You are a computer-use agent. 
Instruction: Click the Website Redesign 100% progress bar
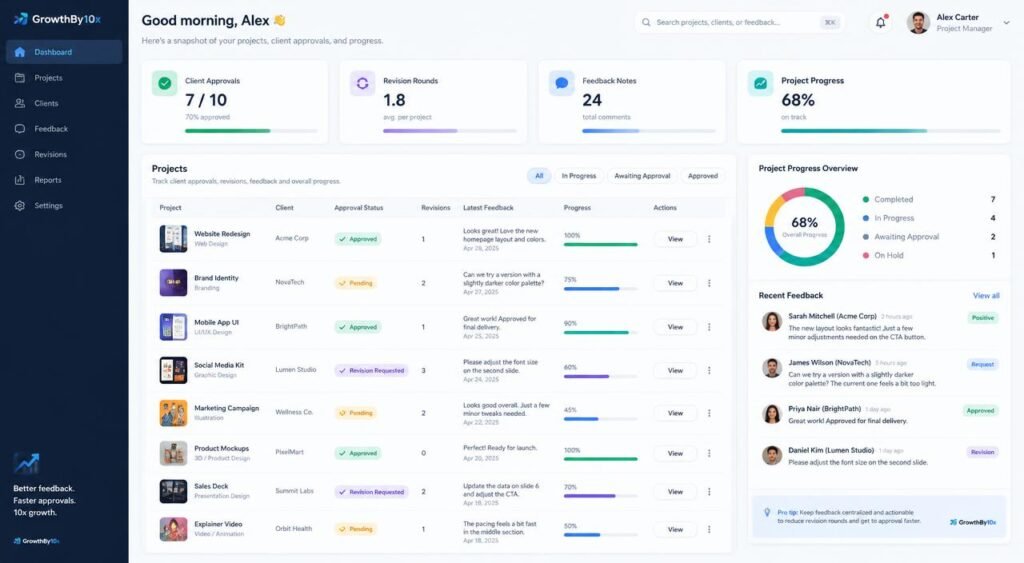(601, 244)
